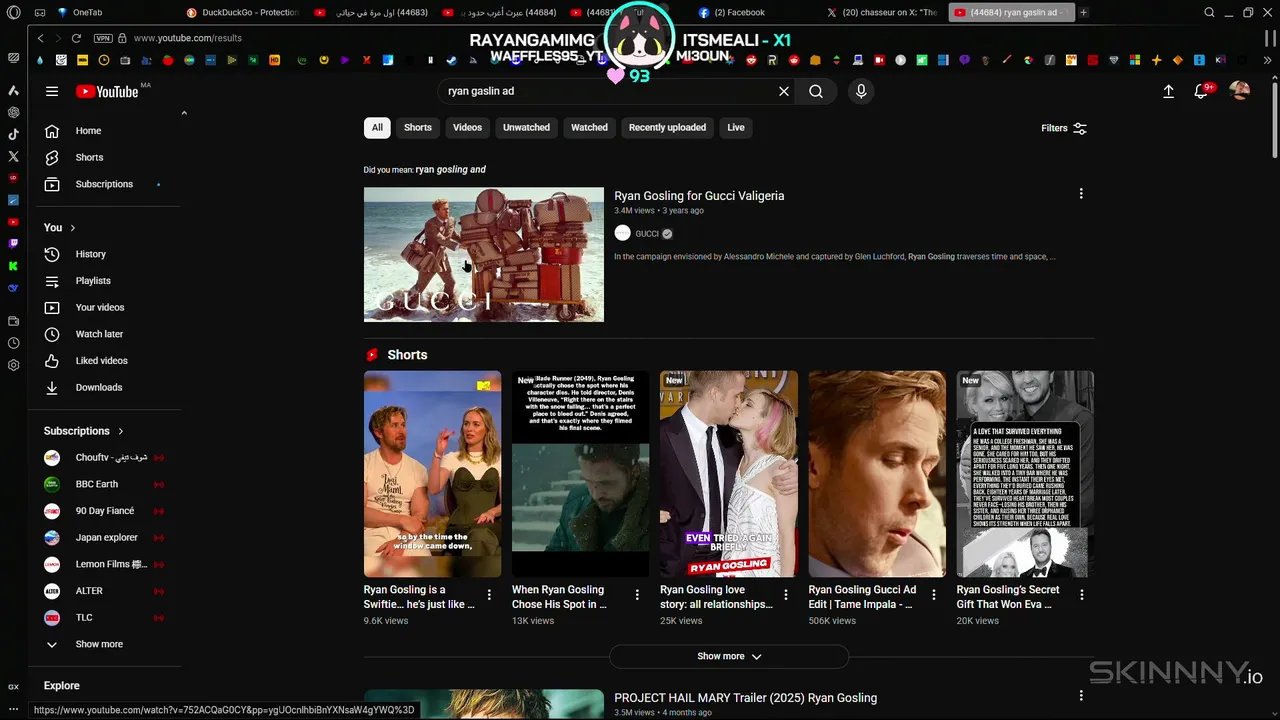The width and height of the screenshot is (1280, 720).
Task: Open ChatGPT in Opera sidebar
Action: tap(13, 112)
